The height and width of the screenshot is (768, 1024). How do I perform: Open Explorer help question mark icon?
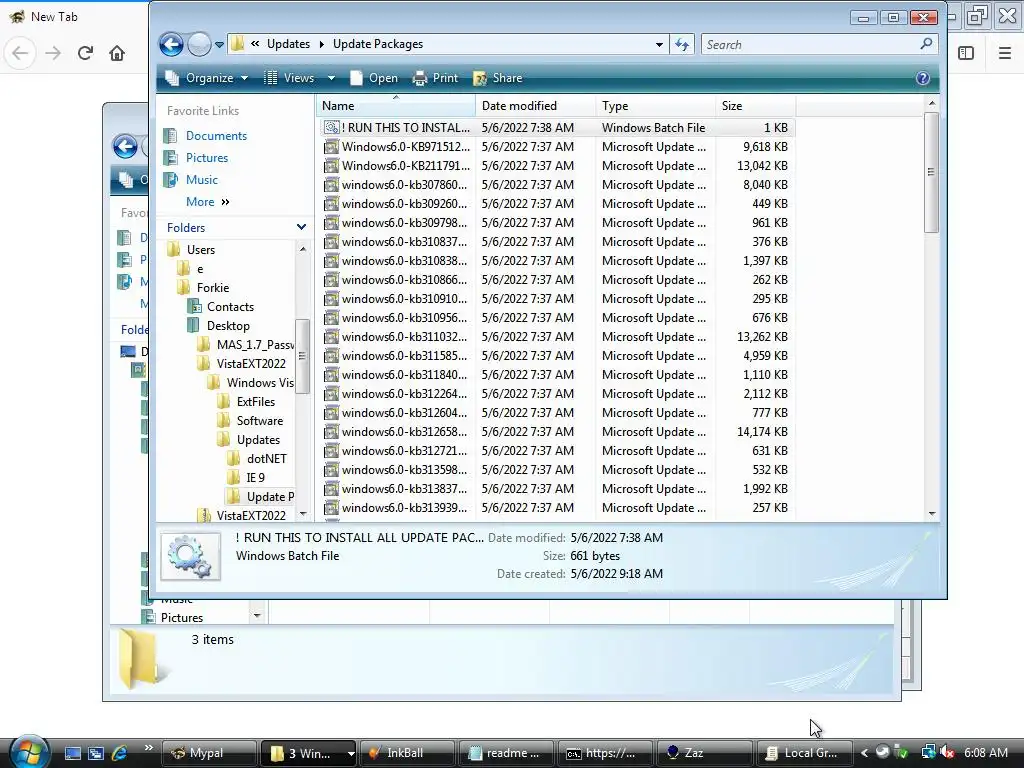pyautogui.click(x=923, y=78)
